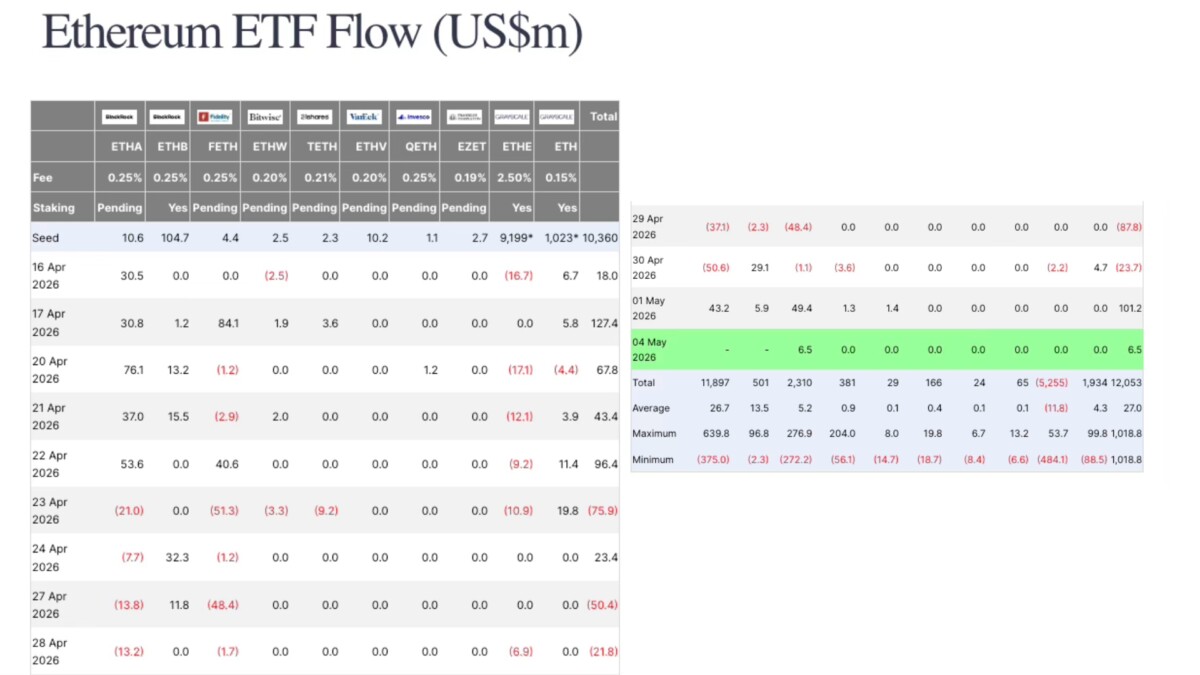Select the Fidelity logo in header
Viewport: 1200px width, 675px height.
[x=215, y=117]
